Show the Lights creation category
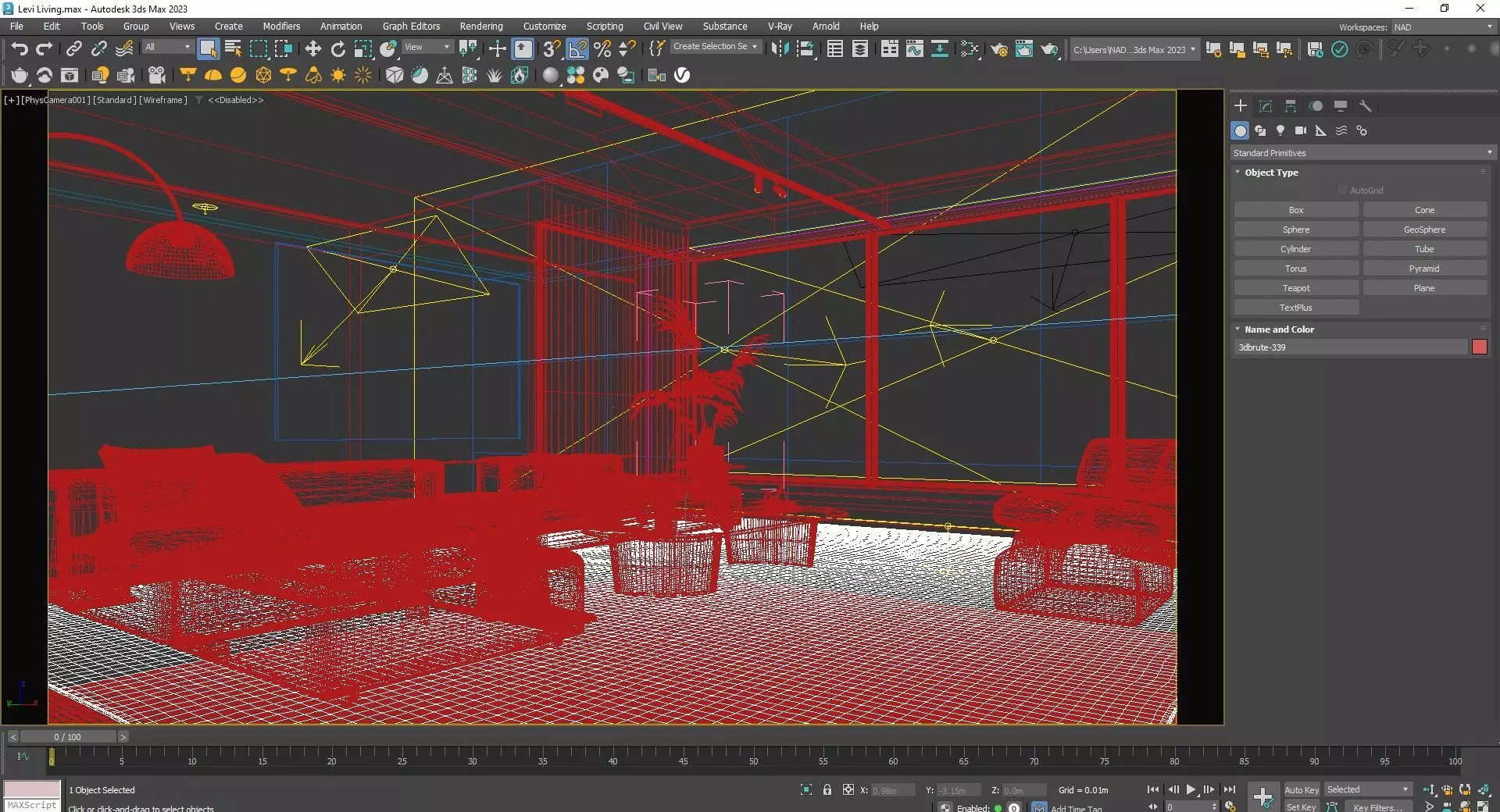Viewport: 1500px width, 812px height. [1280, 130]
